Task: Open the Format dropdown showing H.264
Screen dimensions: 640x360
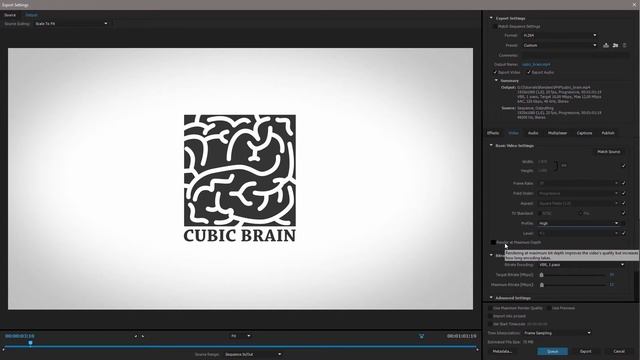Action: [560, 36]
